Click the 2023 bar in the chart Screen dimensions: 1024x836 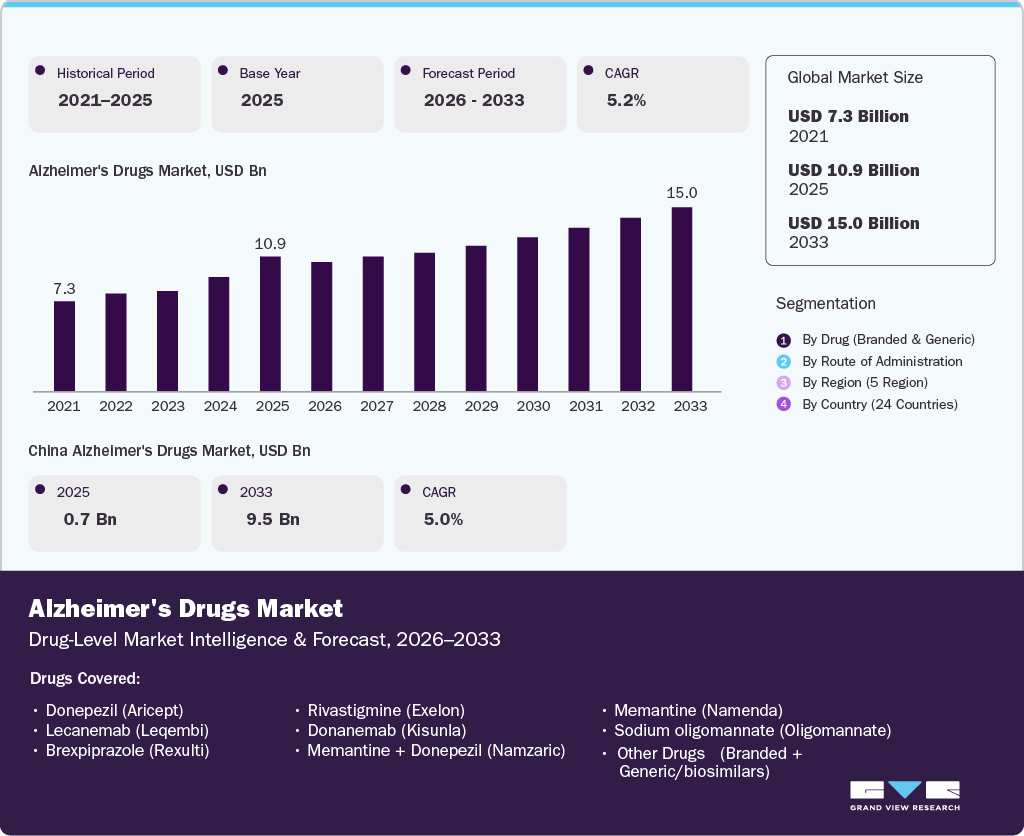pyautogui.click(x=167, y=341)
